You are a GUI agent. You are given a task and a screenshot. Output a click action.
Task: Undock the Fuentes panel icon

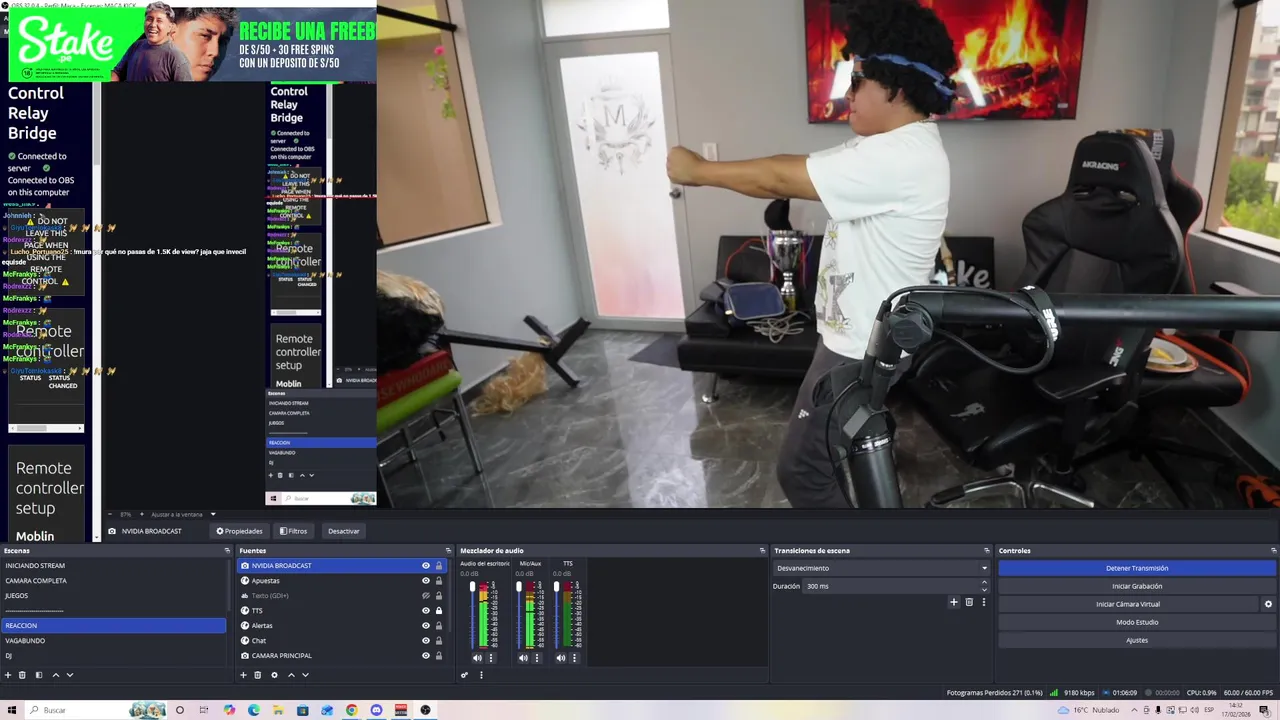coord(448,551)
